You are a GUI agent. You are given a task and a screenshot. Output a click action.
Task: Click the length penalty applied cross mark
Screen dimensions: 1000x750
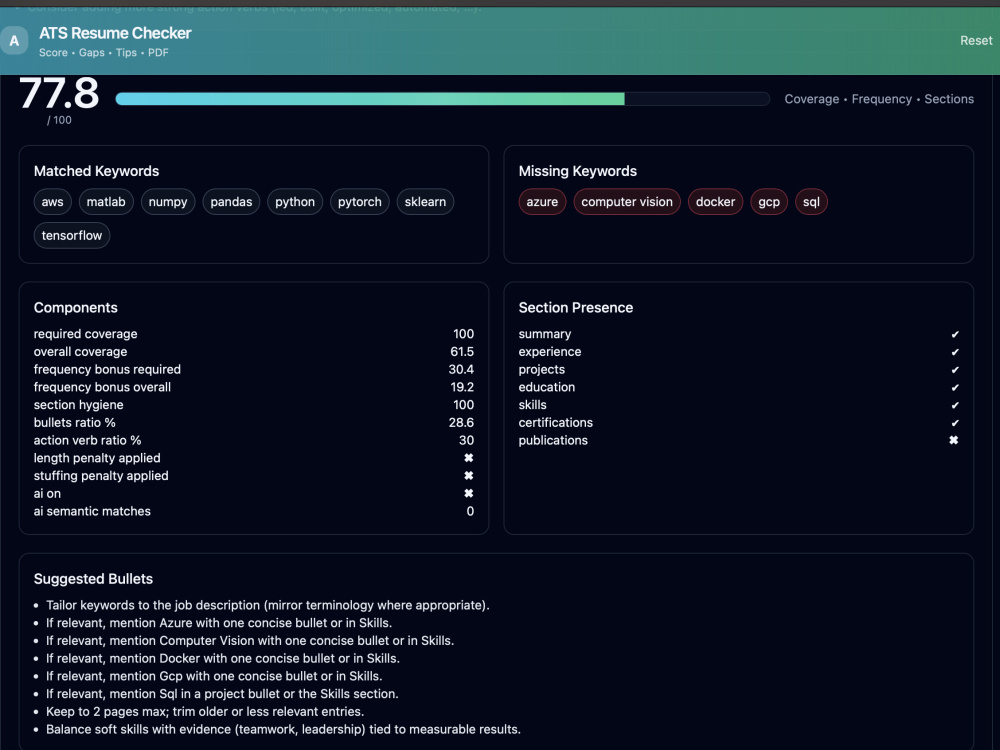point(469,458)
